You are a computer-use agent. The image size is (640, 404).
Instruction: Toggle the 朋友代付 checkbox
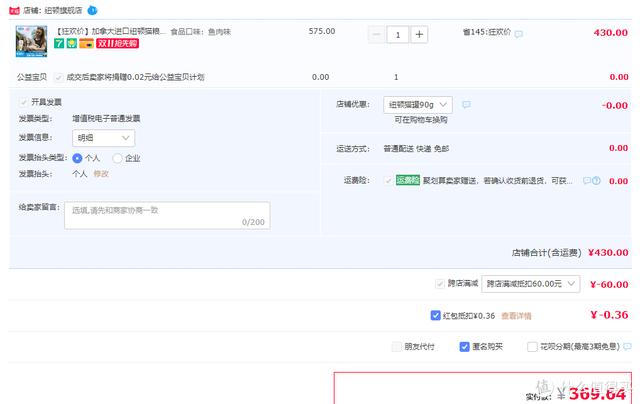pos(396,347)
